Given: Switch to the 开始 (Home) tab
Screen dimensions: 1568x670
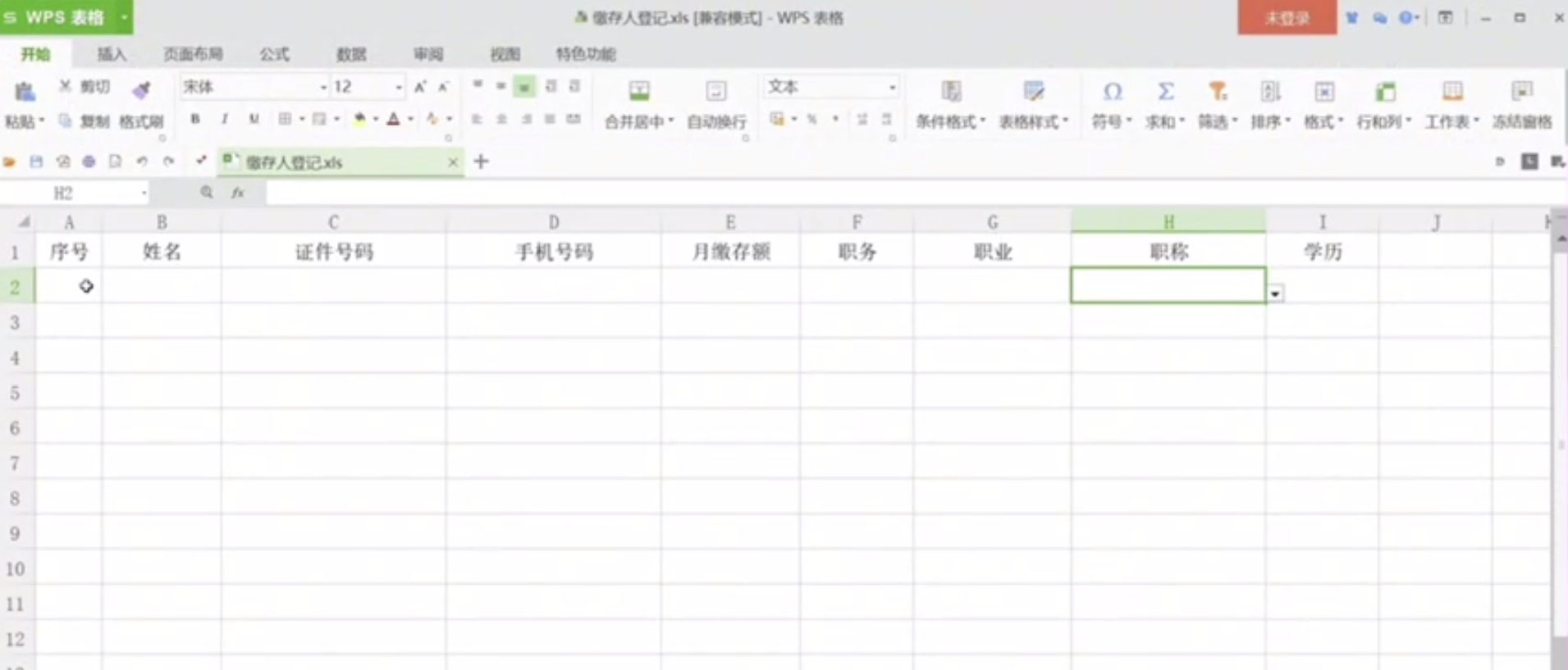Looking at the screenshot, I should [x=35, y=54].
